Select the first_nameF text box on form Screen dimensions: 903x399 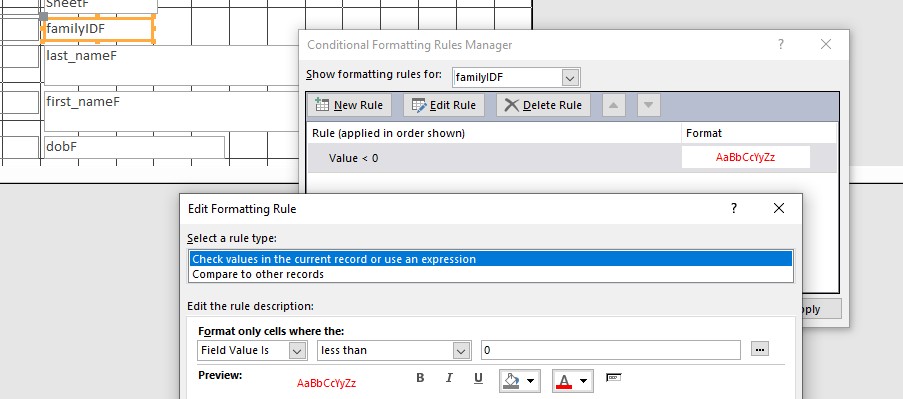click(171, 111)
